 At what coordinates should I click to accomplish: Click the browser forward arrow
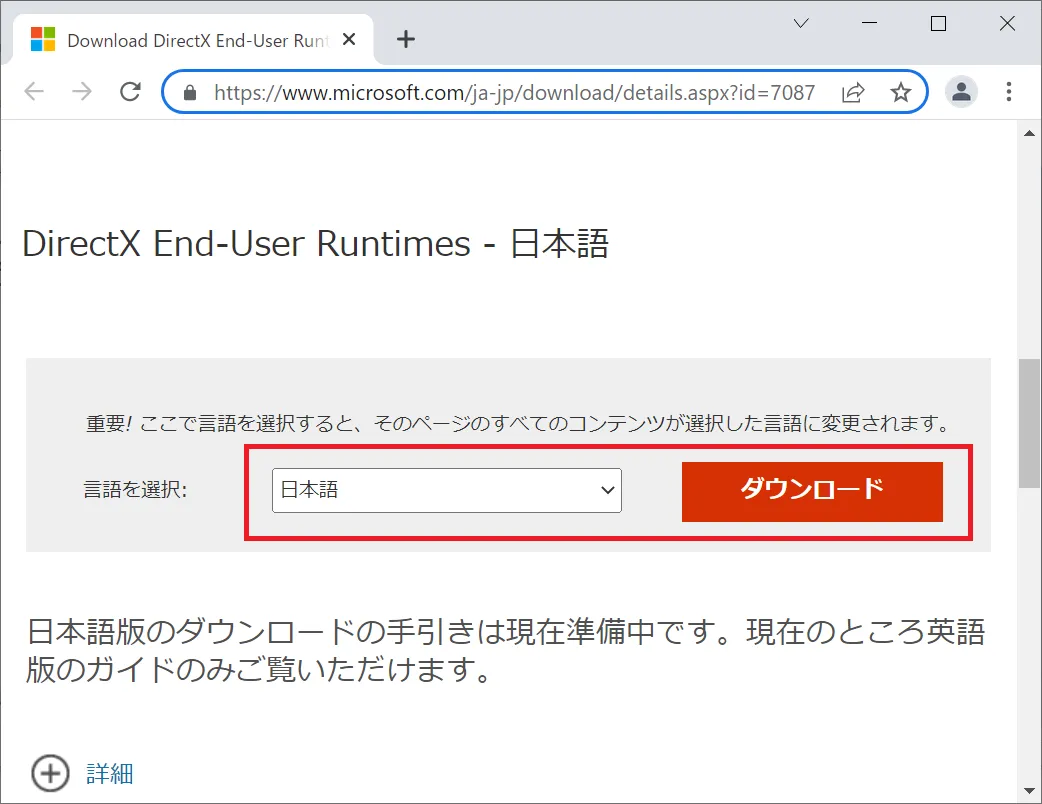click(82, 91)
